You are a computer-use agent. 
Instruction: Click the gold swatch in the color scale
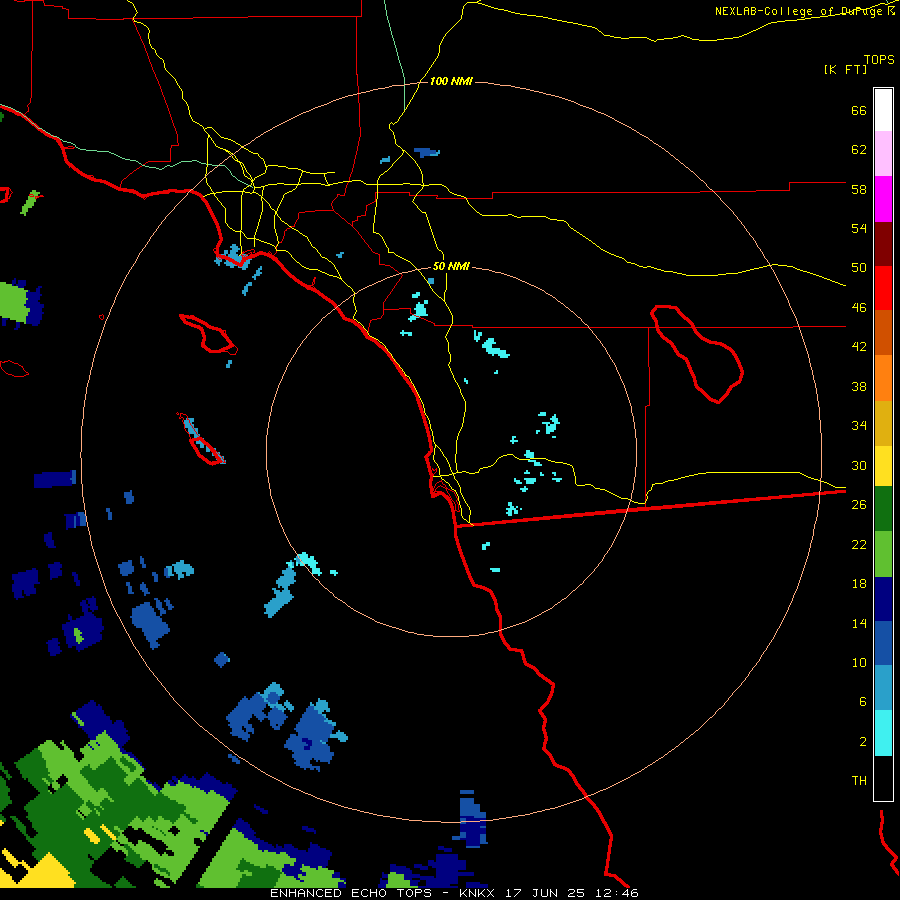click(883, 423)
